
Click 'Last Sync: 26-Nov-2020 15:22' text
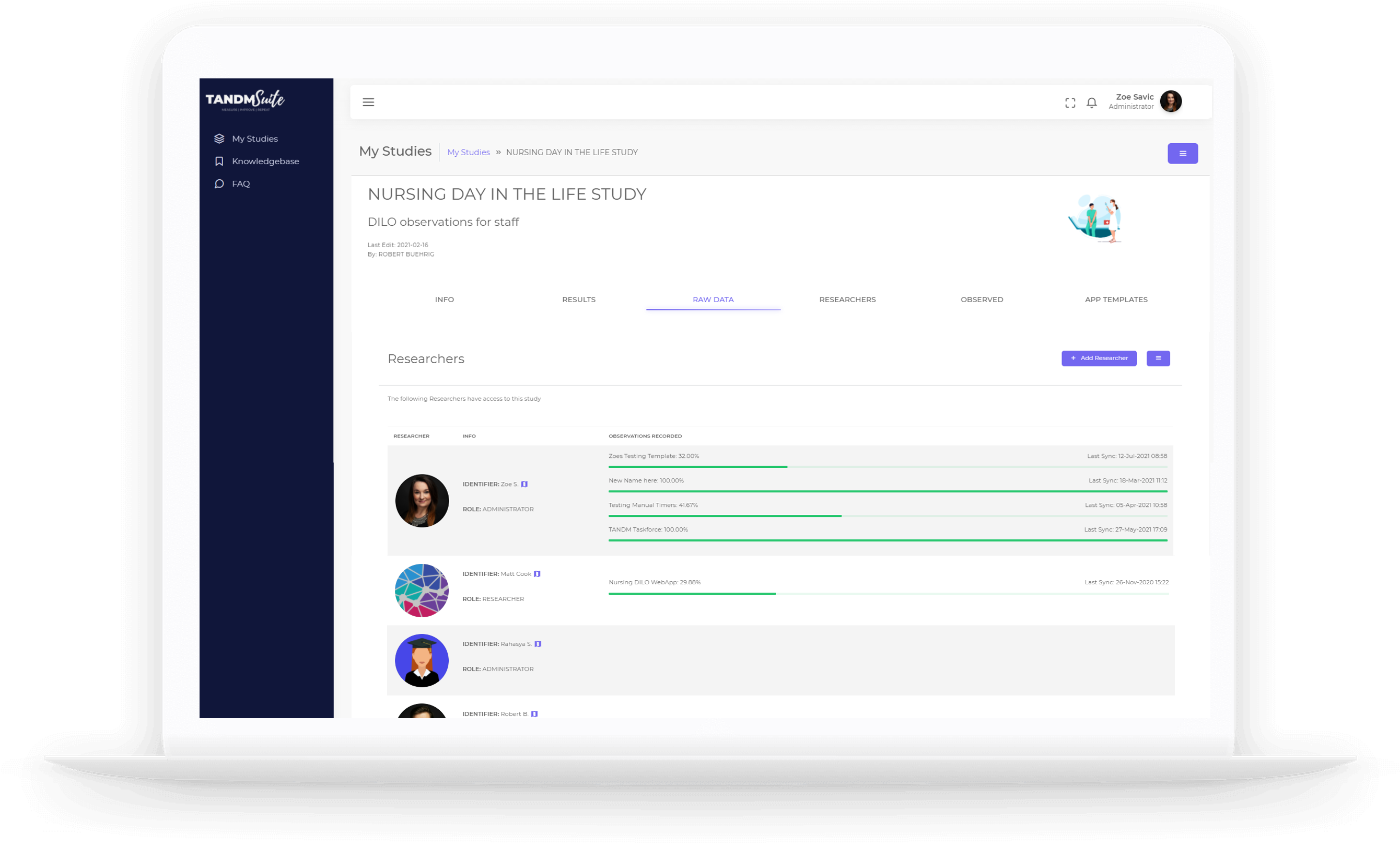pos(1126,582)
